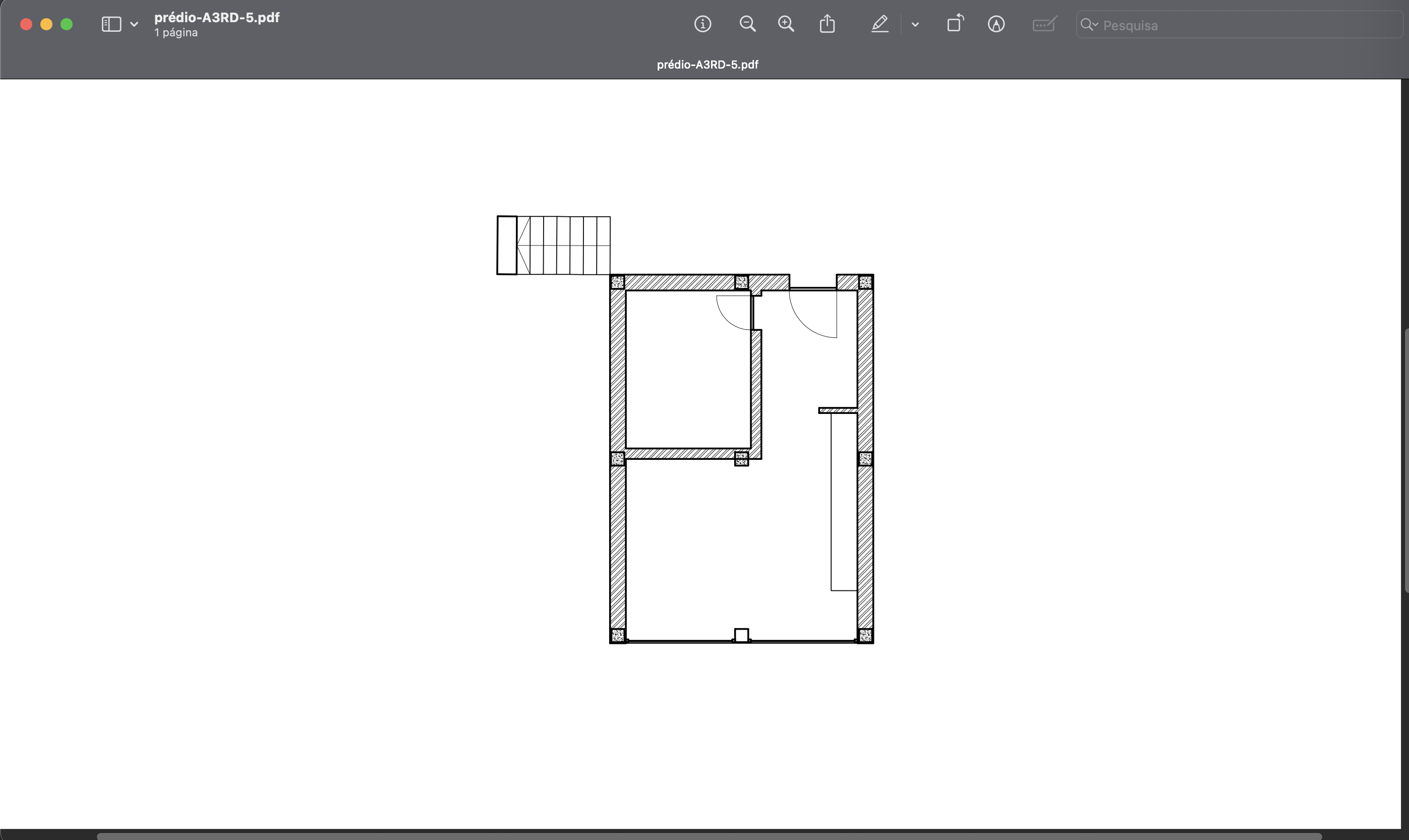Expand the sidebar view options chevron
The height and width of the screenshot is (840, 1409).
[134, 24]
